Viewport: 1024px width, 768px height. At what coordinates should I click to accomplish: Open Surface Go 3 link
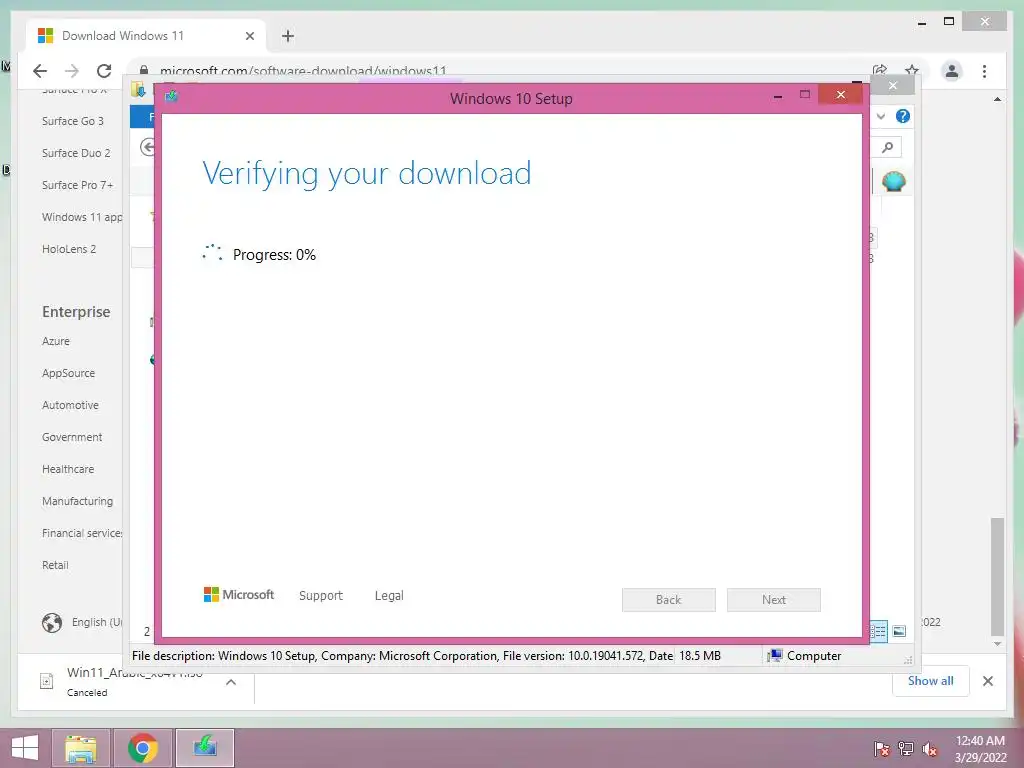(x=72, y=121)
